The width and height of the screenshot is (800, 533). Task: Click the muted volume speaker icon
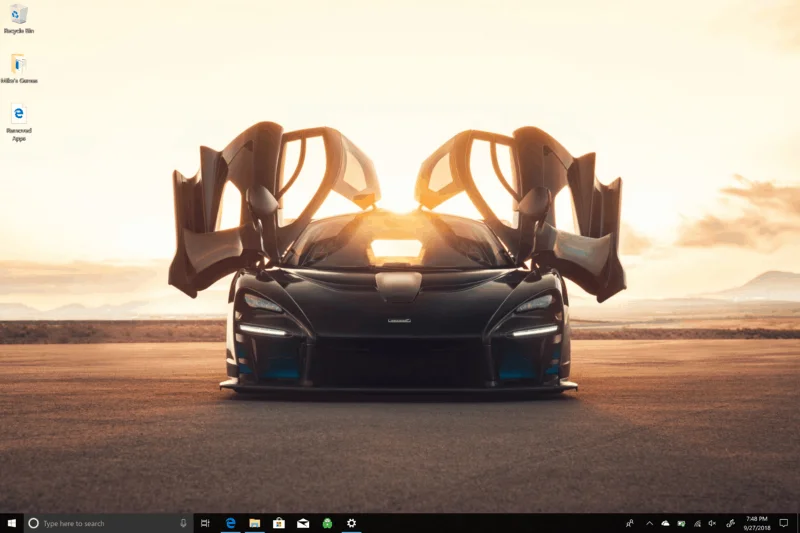click(x=713, y=523)
